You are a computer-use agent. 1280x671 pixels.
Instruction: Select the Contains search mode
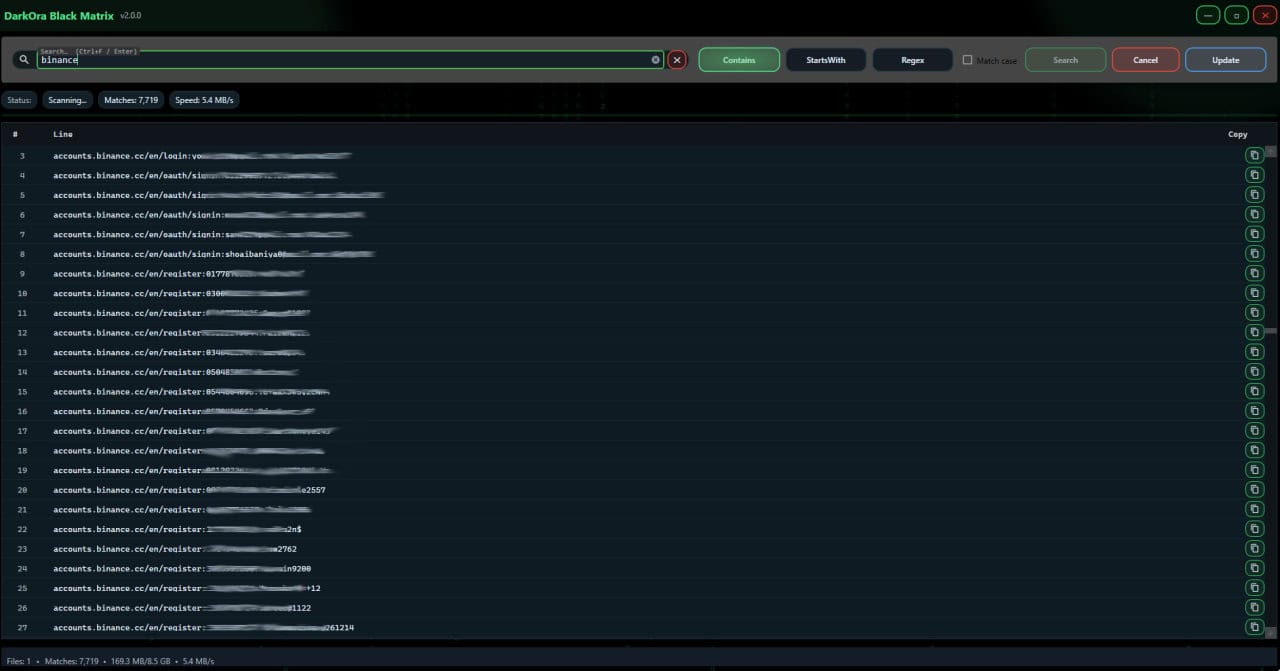click(739, 59)
